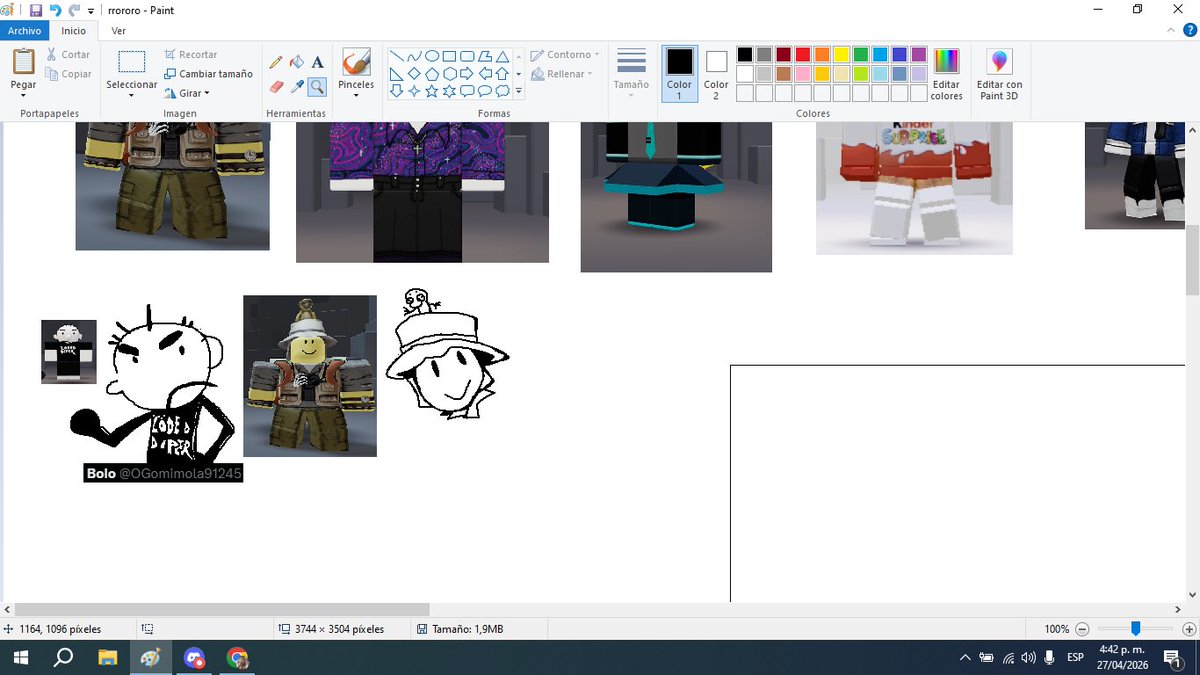
Task: Open the Contorno outline dropdown
Action: tap(565, 55)
